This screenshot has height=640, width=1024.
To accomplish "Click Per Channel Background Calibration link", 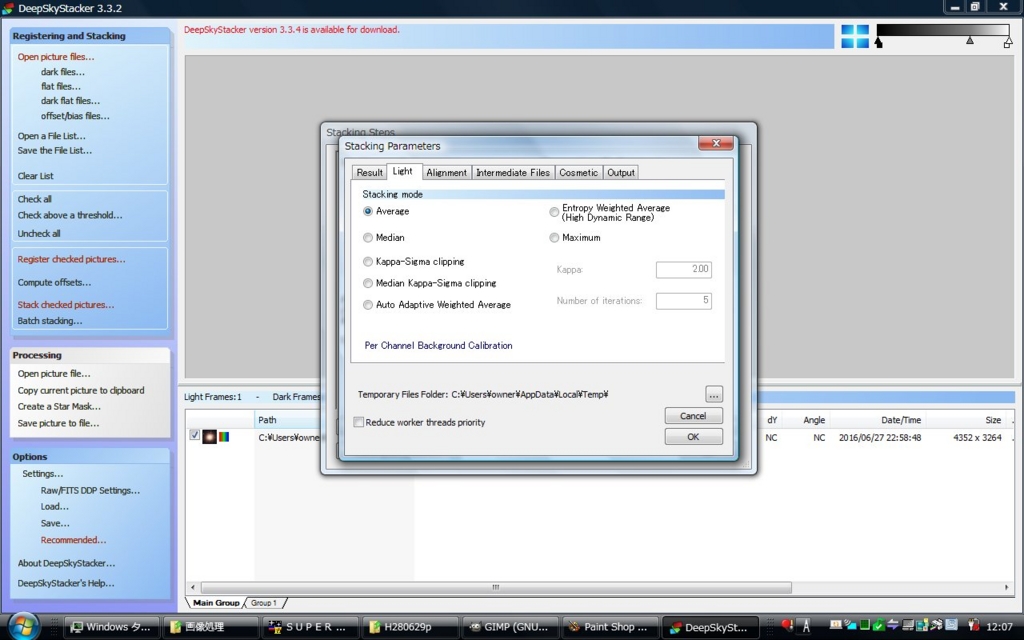I will (x=438, y=345).
